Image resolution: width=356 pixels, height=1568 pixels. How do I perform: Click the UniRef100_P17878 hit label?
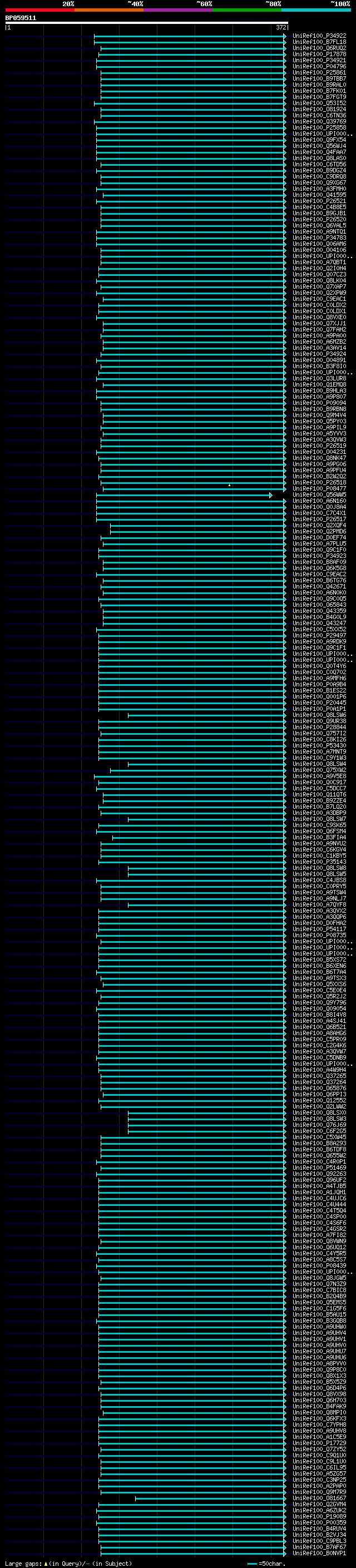tap(319, 54)
